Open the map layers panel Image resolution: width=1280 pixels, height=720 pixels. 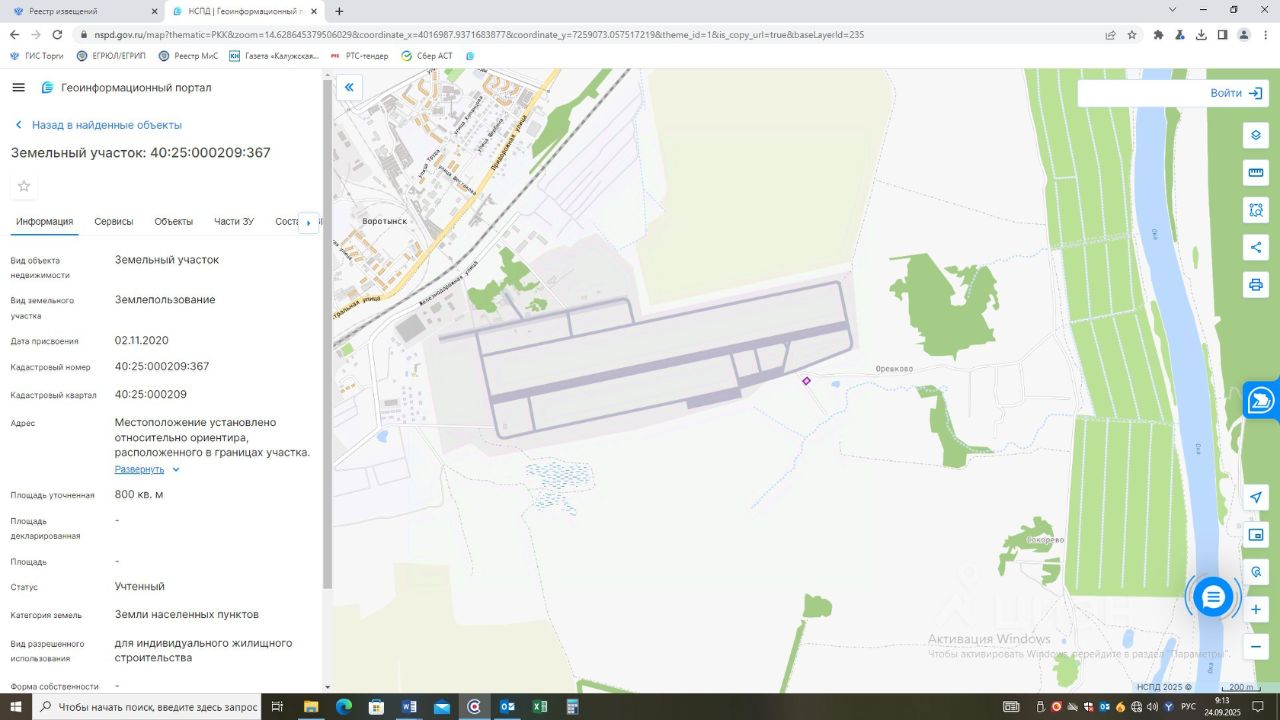tap(1256, 135)
